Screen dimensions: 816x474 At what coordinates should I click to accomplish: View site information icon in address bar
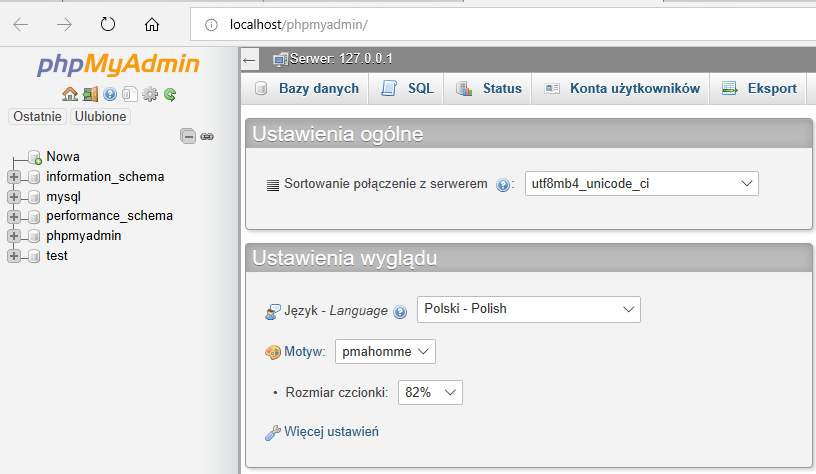(211, 24)
